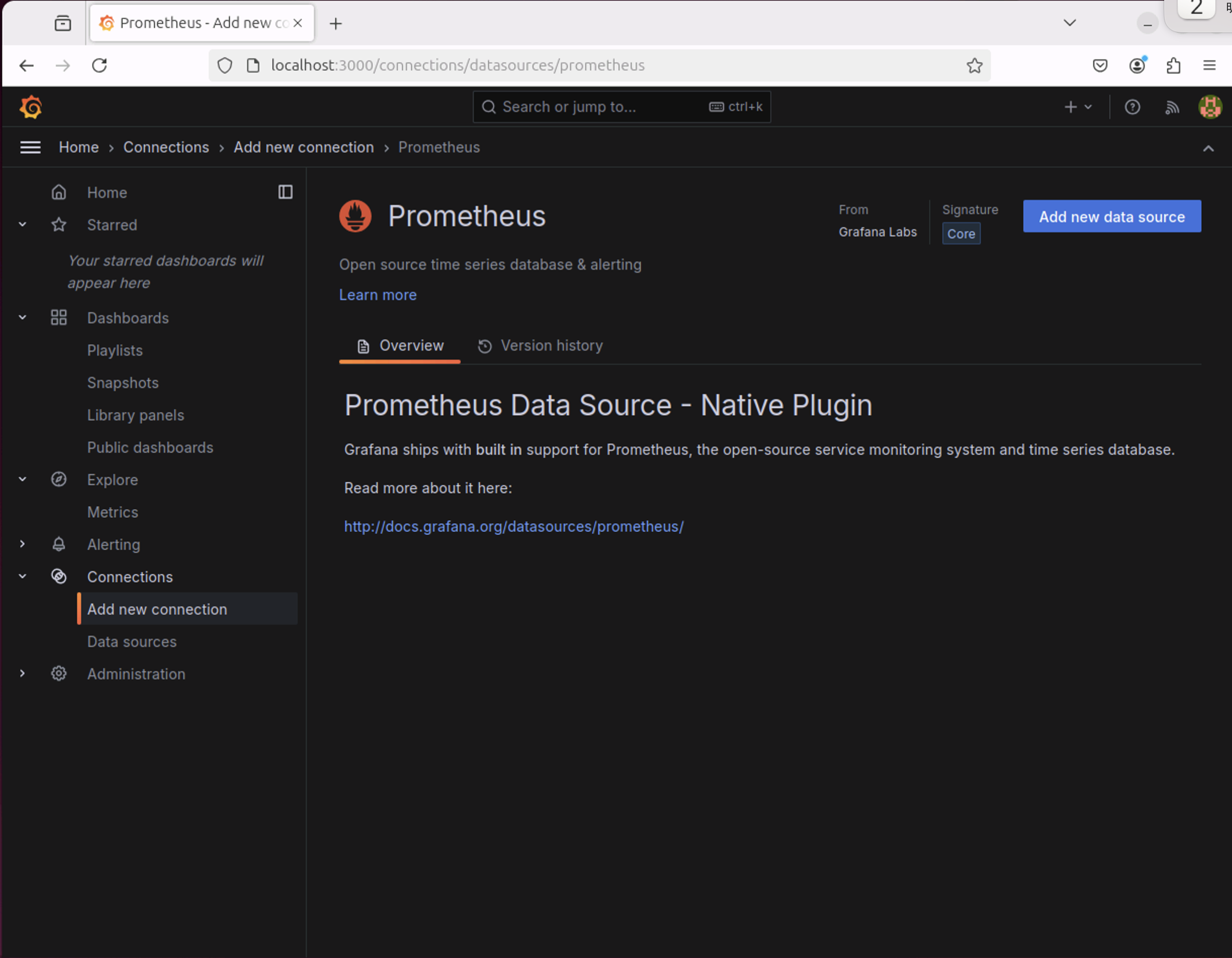The image size is (1232, 958).
Task: Expand the Administration section
Action: [23, 673]
